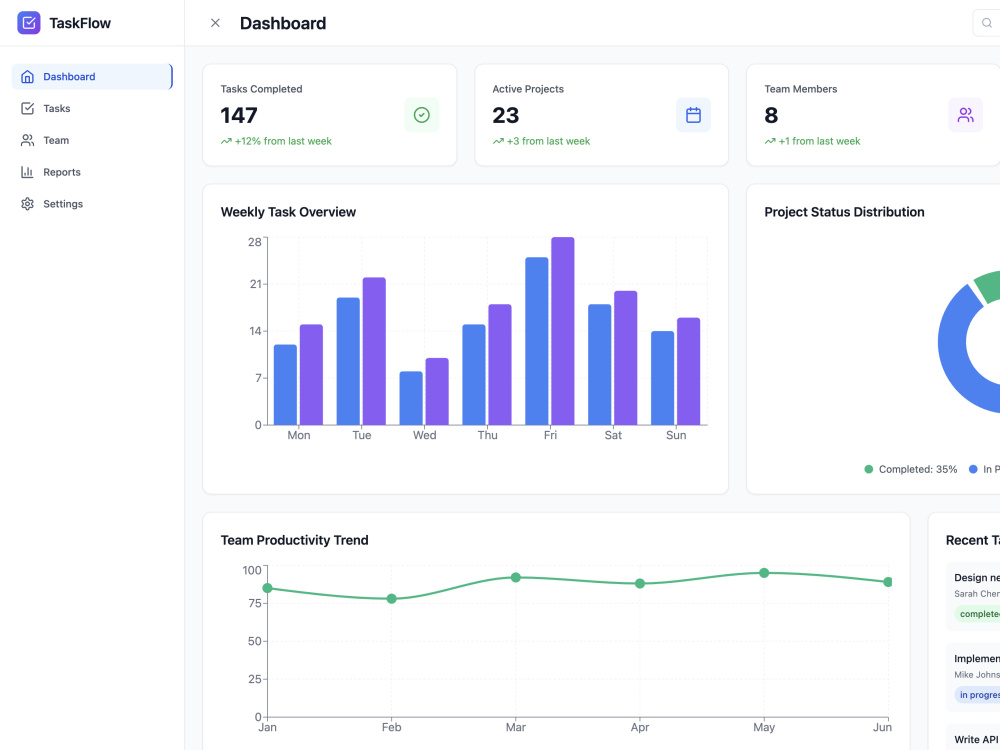Click the Tasks checkbox icon in the sidebar
Image resolution: width=1000 pixels, height=750 pixels.
point(27,108)
